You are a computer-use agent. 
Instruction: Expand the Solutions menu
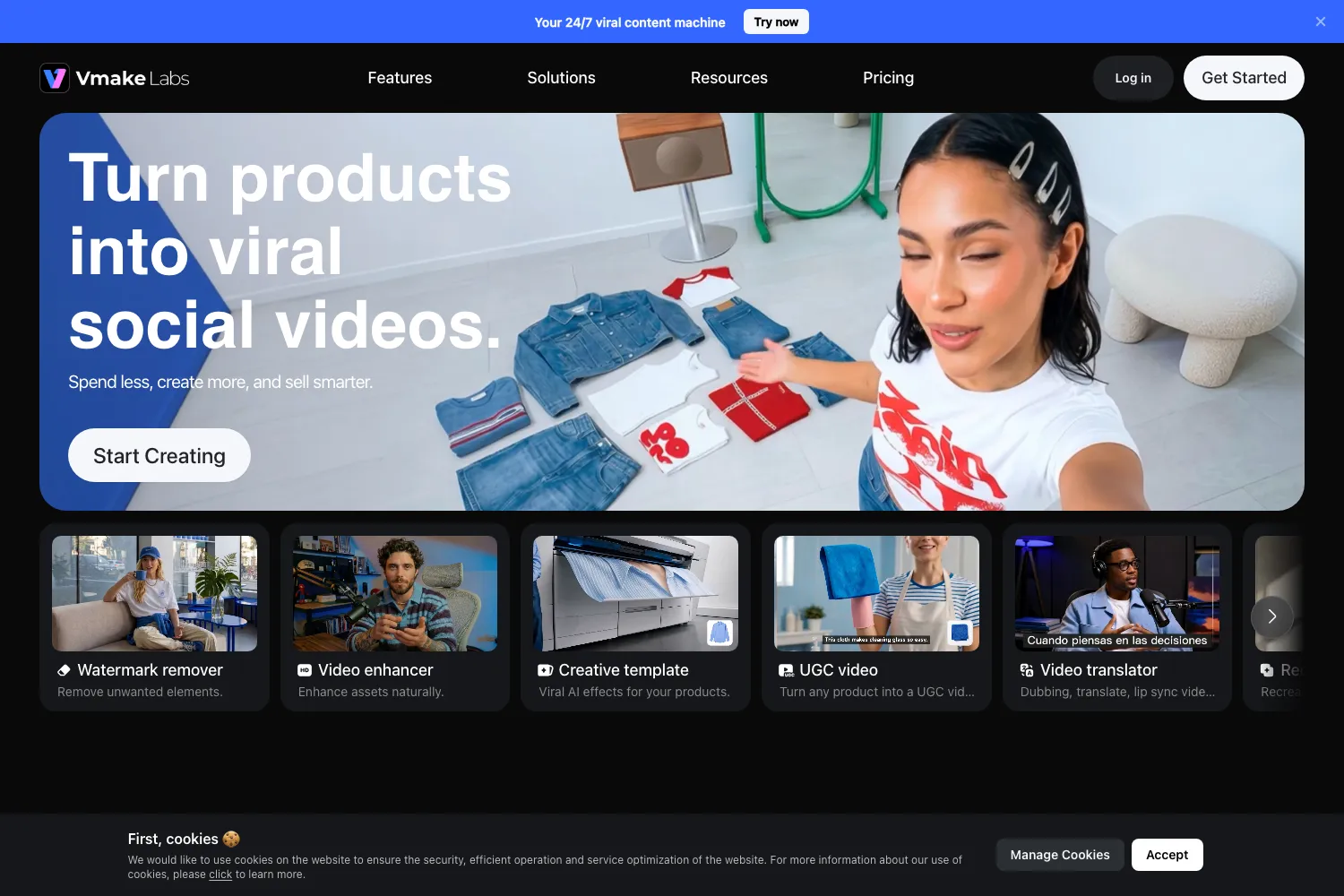[x=561, y=78]
